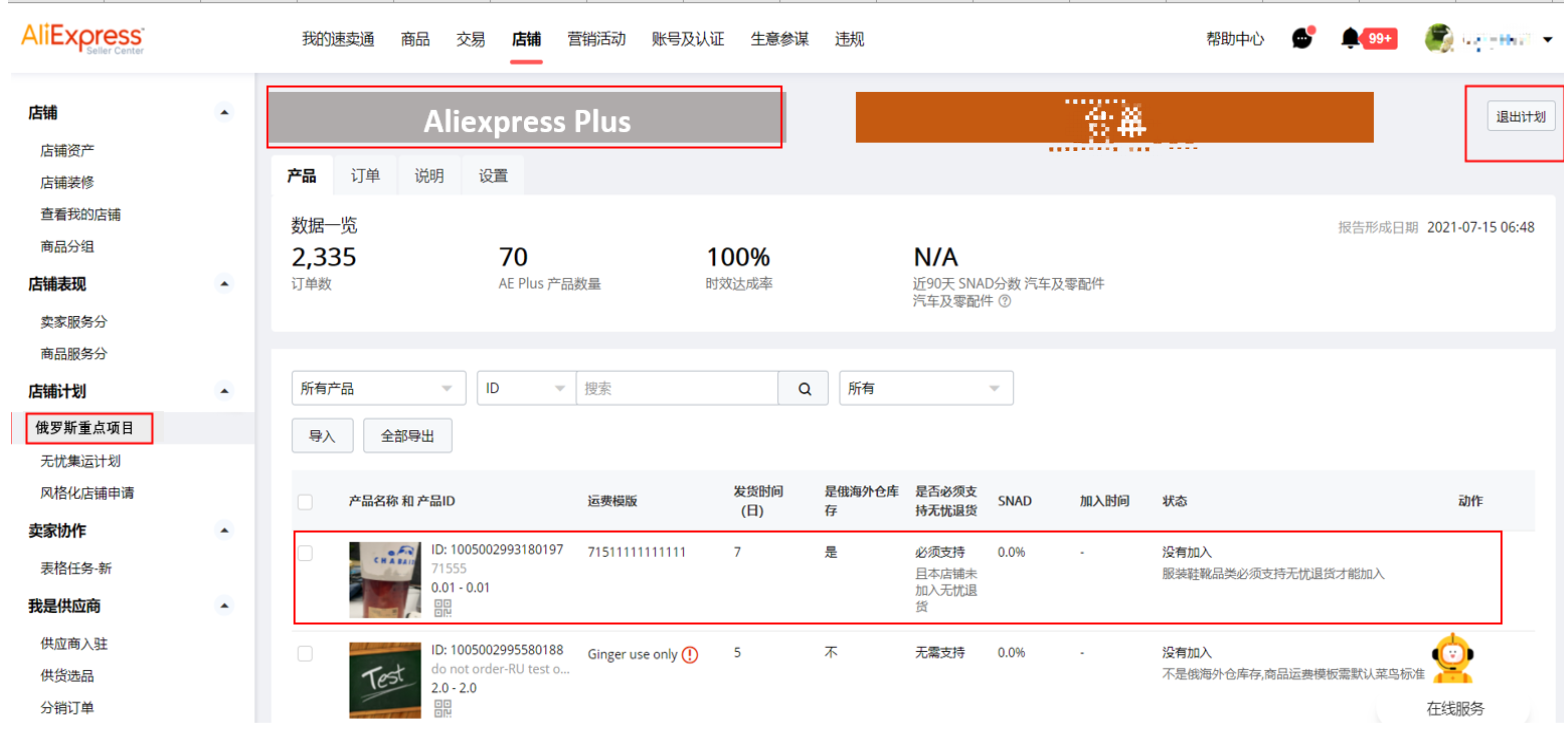Collapse the 卖家协作 sidebar section
Image resolution: width=1564 pixels, height=736 pixels.
[x=225, y=530]
